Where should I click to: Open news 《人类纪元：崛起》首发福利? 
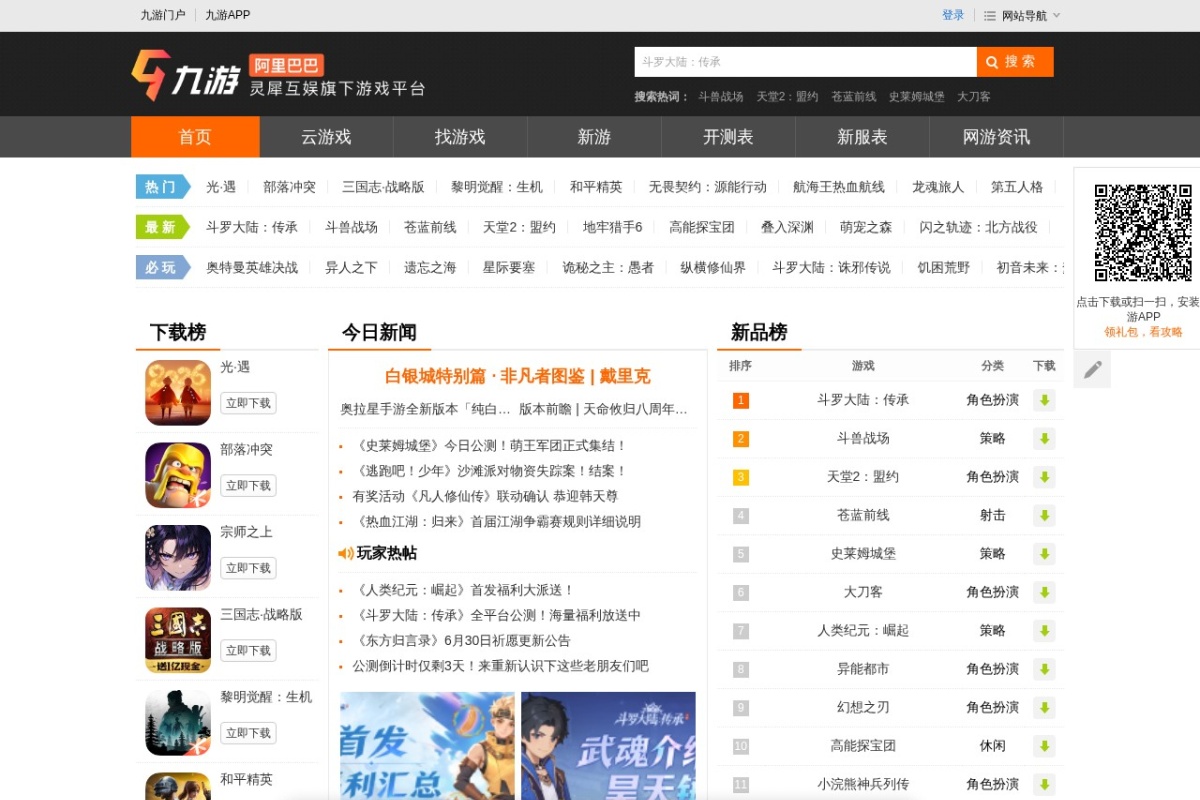[x=464, y=591]
